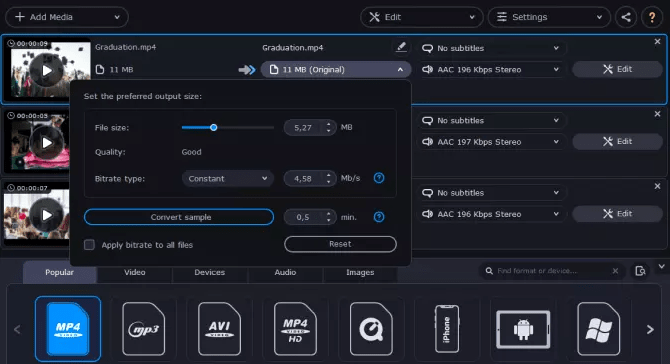Go to next format presets with right arrow
Screen dimensions: 670x364
click(x=650, y=329)
